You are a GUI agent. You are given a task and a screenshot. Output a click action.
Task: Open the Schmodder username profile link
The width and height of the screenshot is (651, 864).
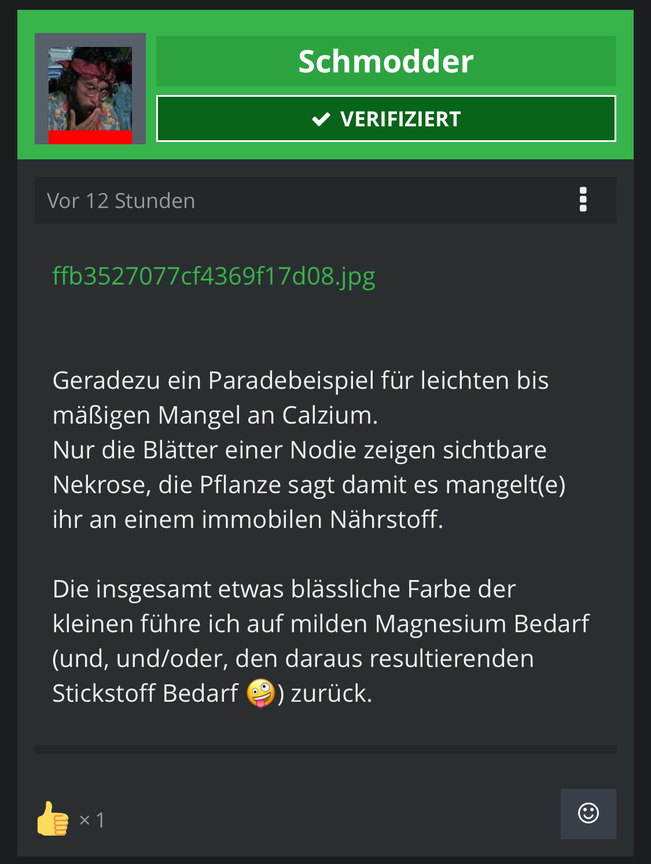tap(386, 61)
